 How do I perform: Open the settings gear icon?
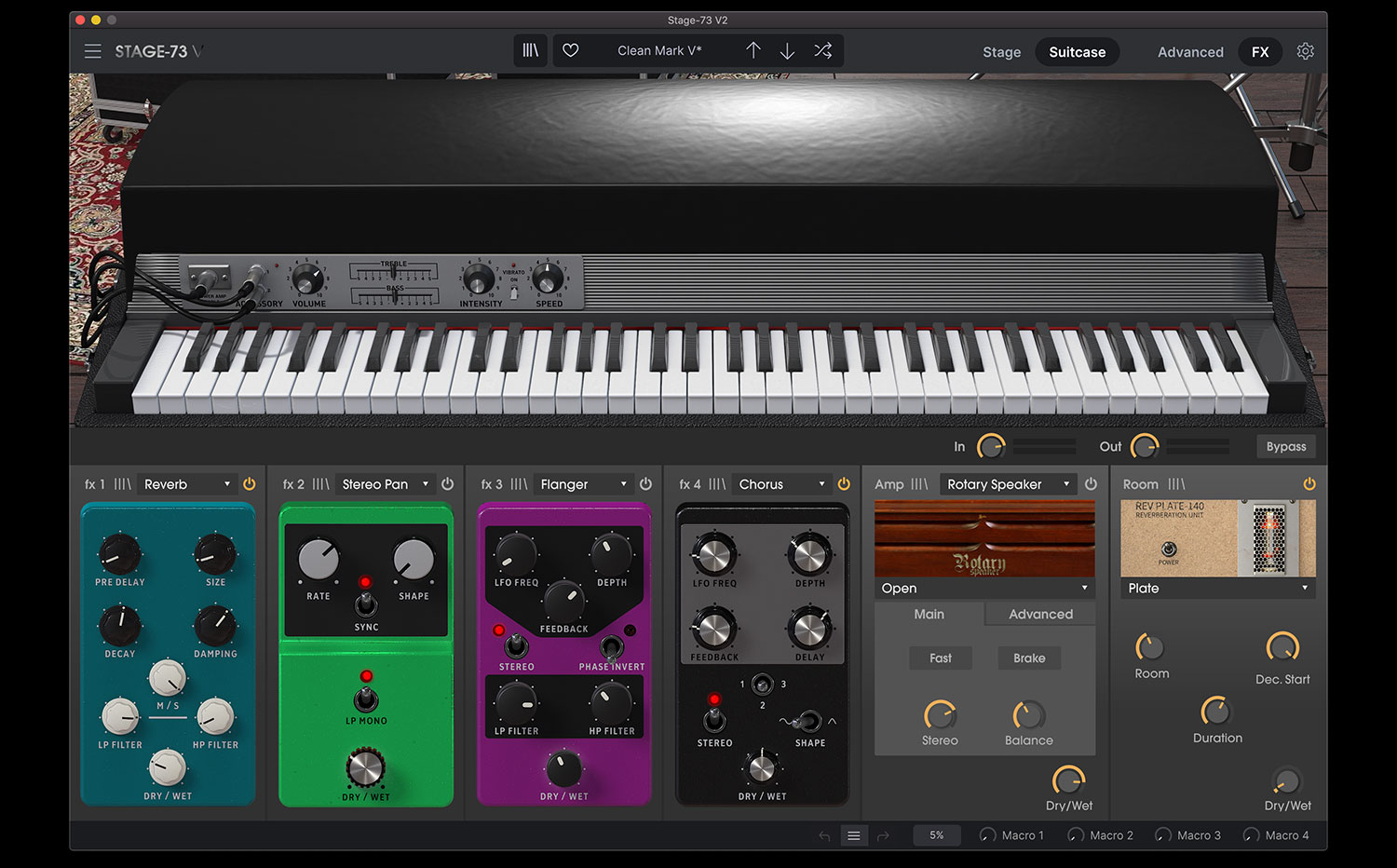click(1306, 51)
